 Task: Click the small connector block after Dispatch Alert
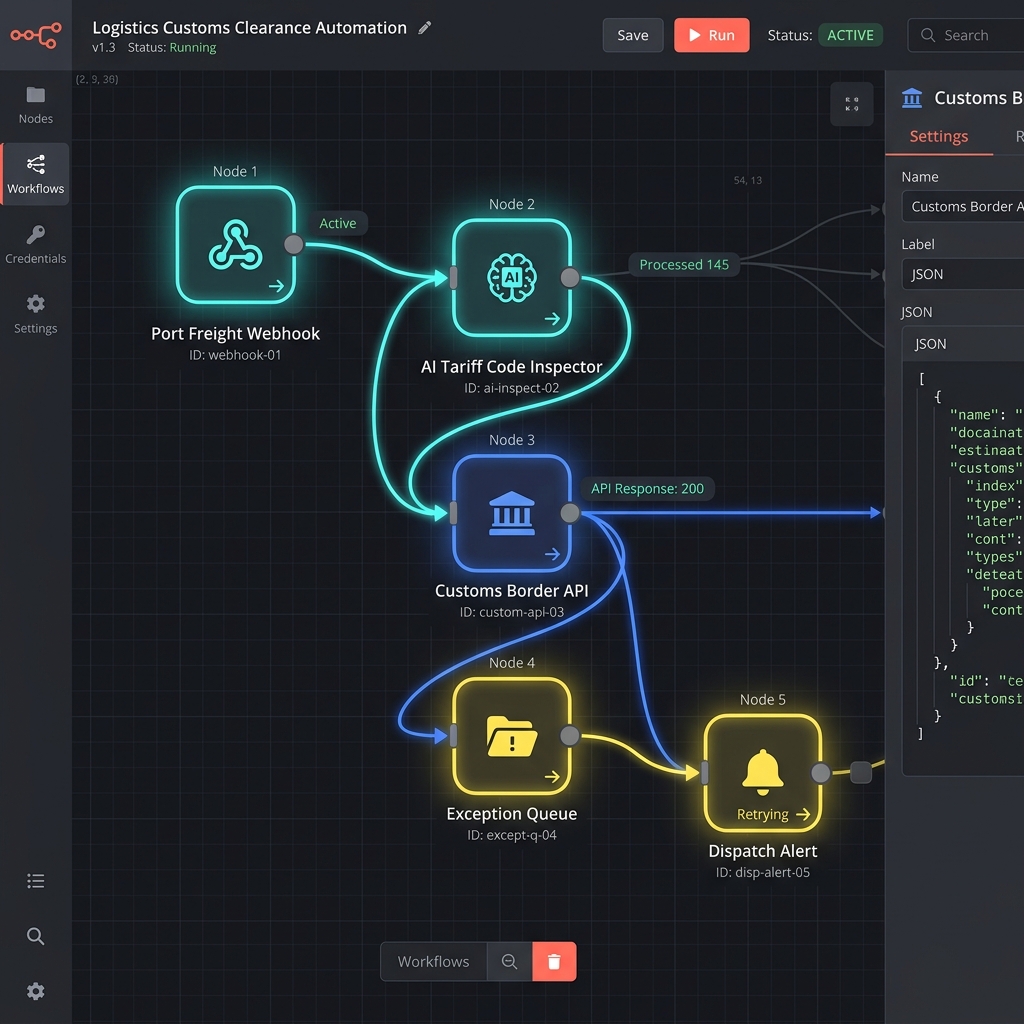point(861,772)
